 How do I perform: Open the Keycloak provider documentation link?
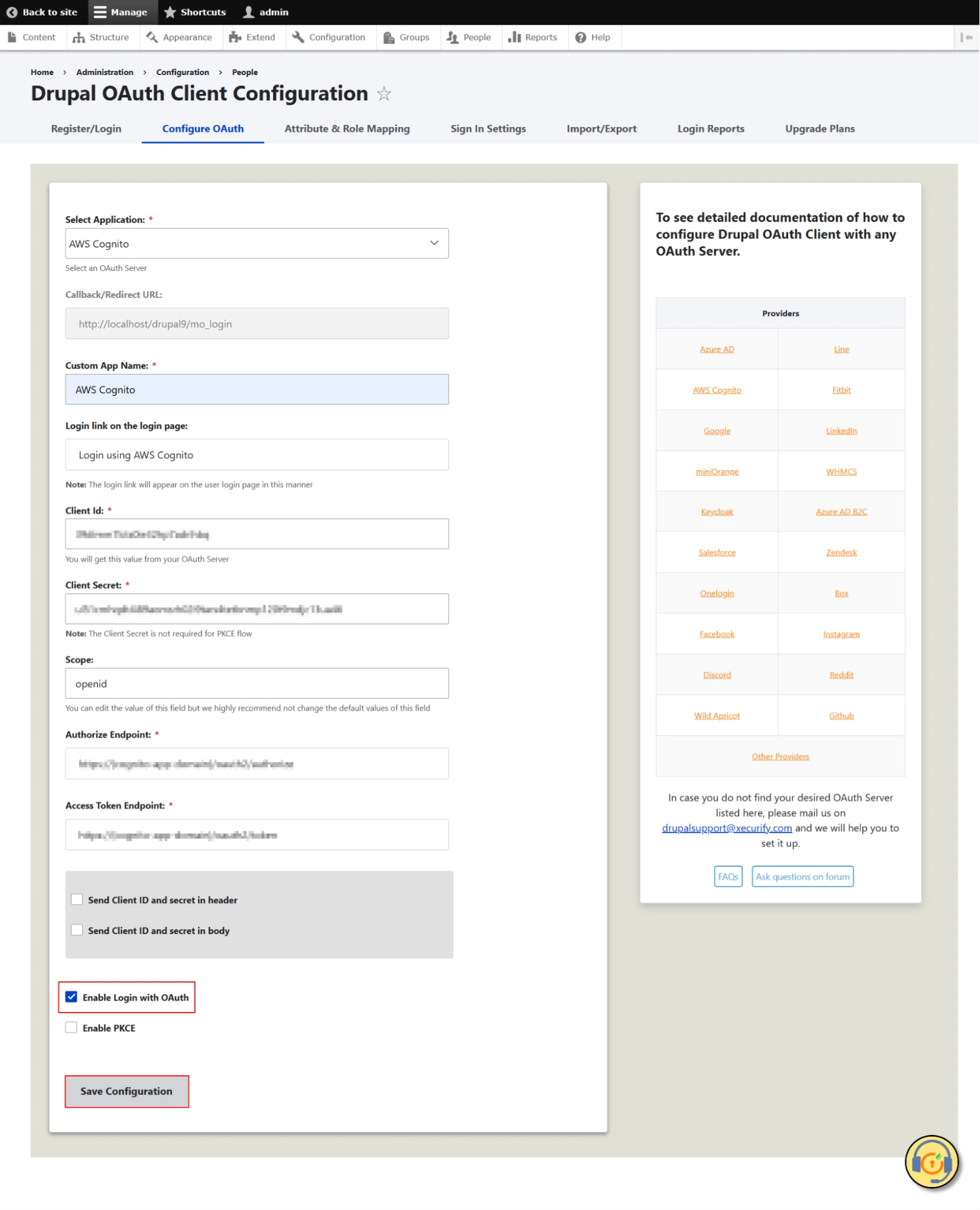point(717,511)
